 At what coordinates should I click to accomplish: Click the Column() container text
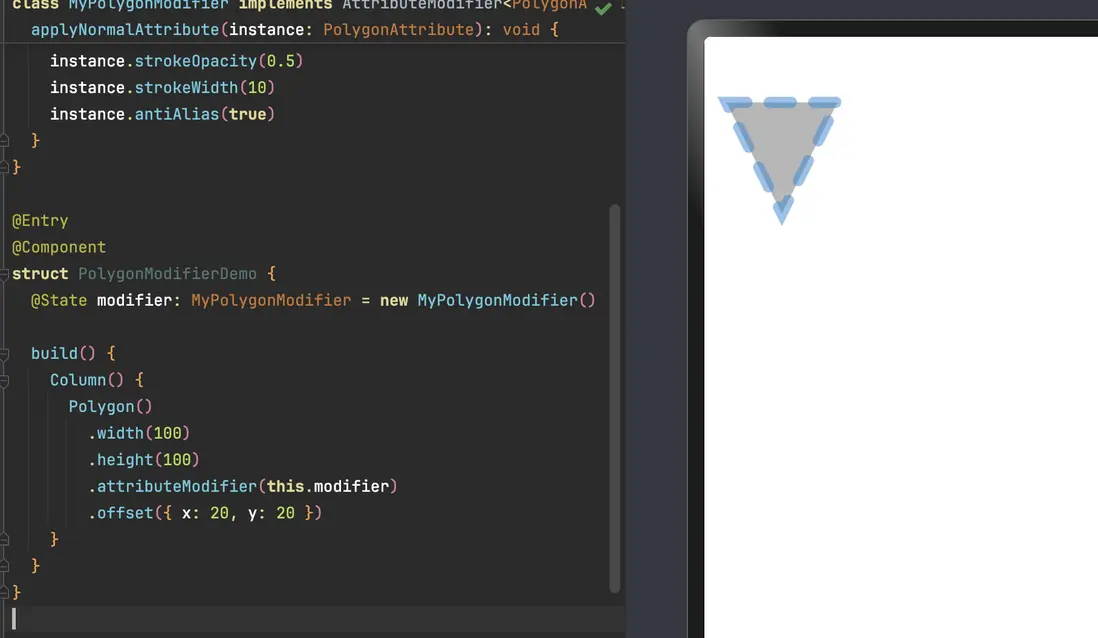87,380
